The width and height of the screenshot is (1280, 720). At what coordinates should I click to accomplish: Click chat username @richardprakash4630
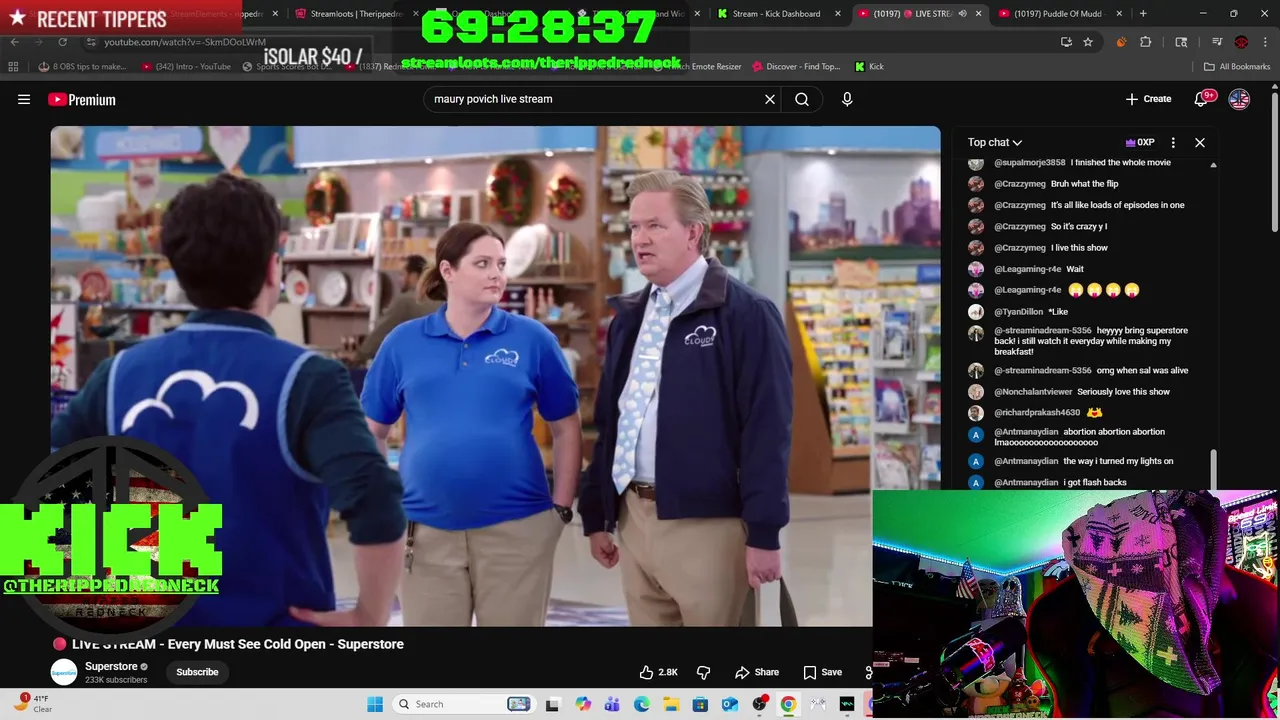click(1037, 412)
